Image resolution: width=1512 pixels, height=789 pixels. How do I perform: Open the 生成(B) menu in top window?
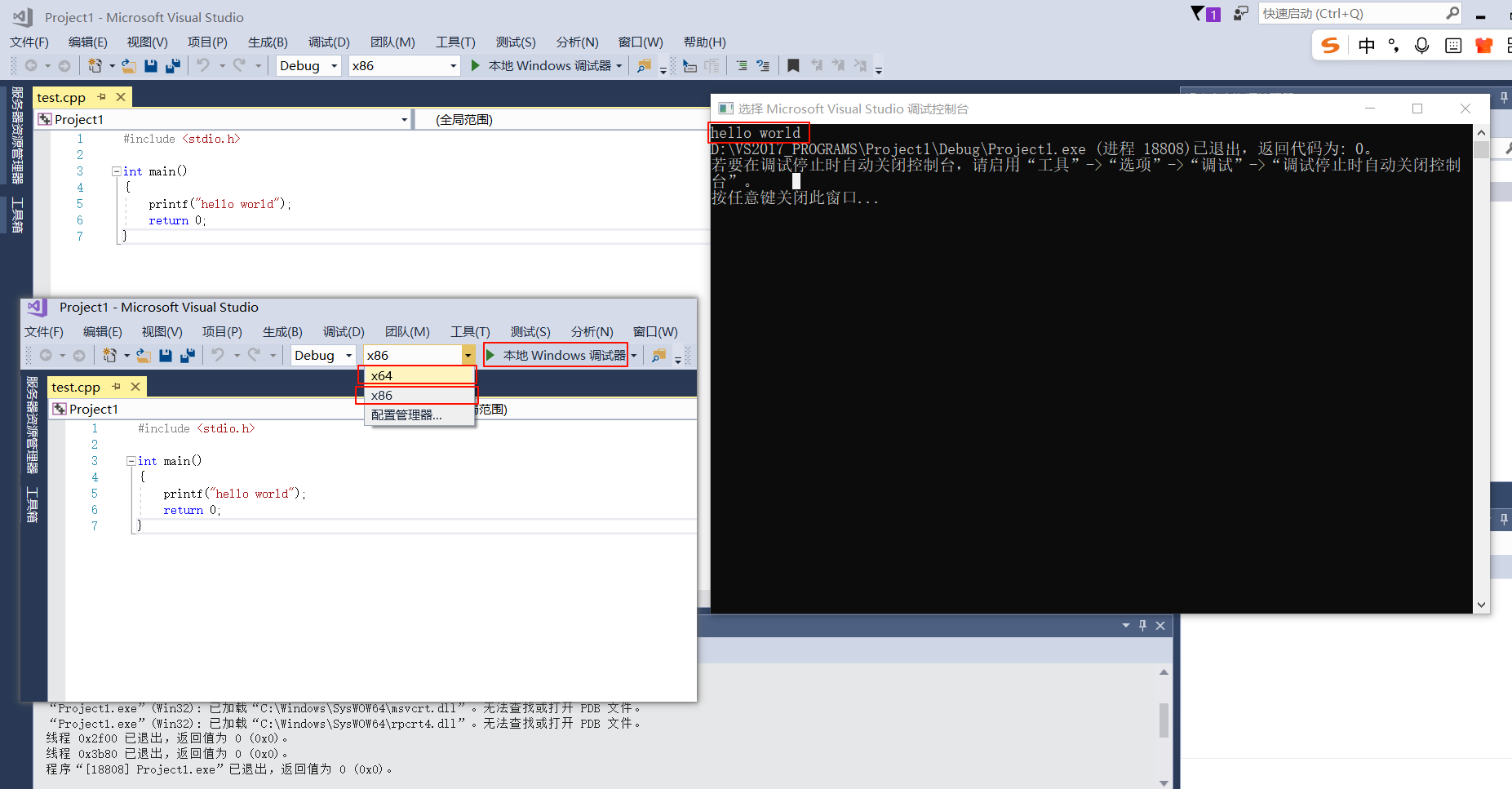[x=268, y=42]
